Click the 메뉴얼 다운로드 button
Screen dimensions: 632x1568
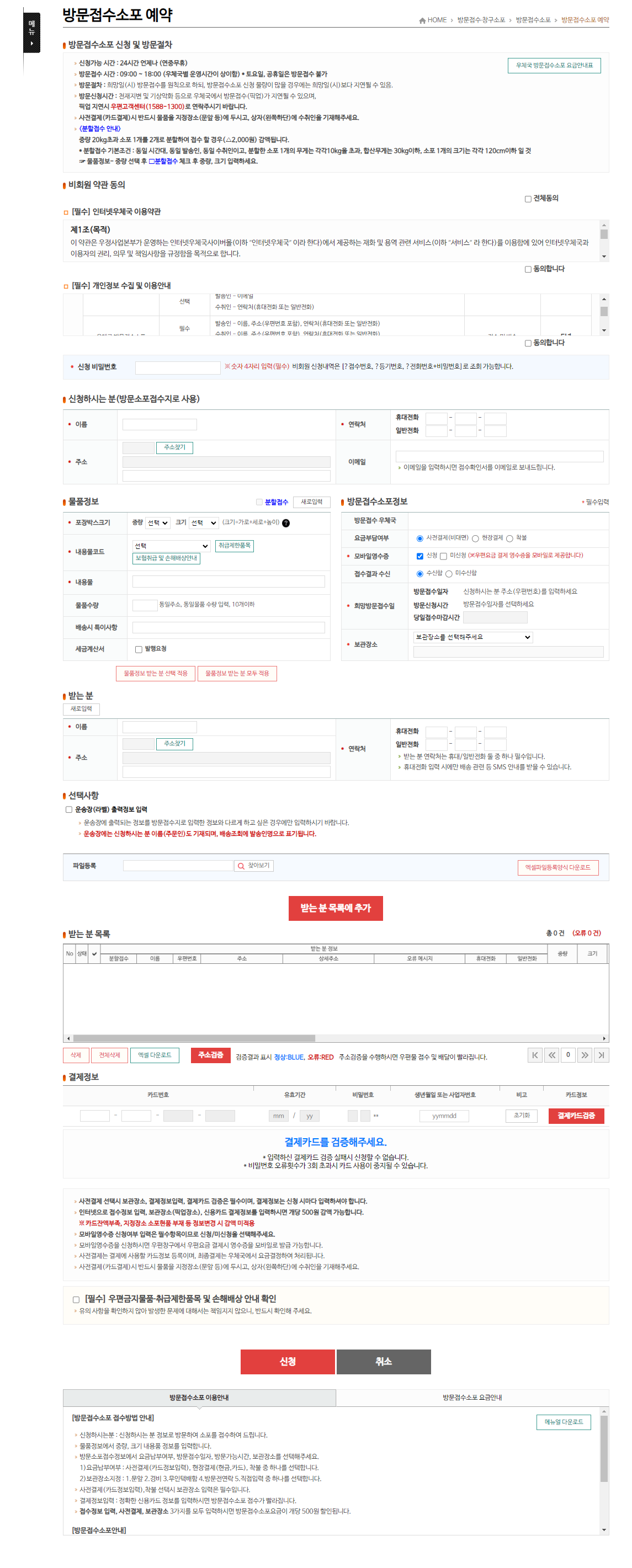click(563, 1422)
